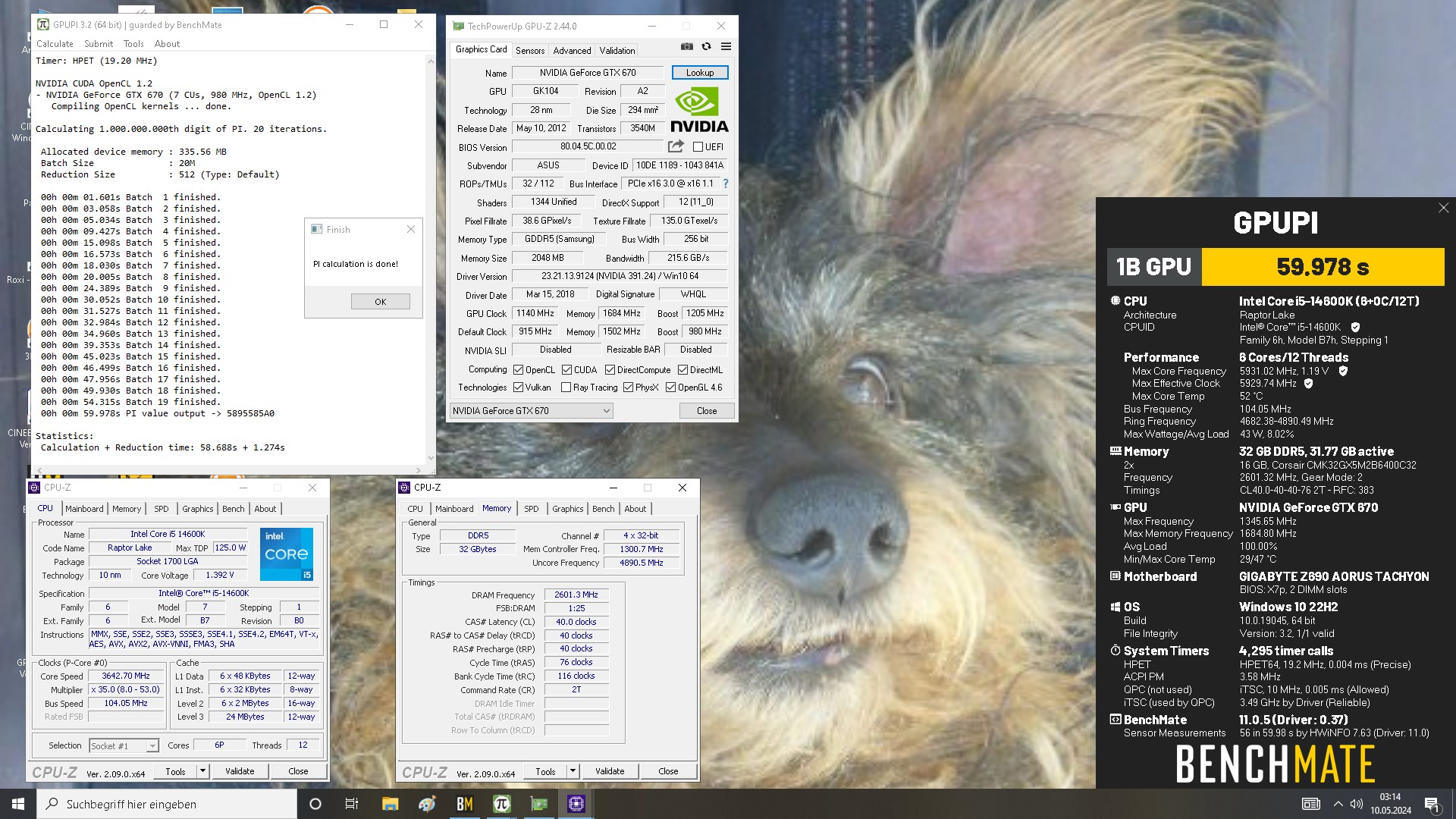Open Task View in taskbar
This screenshot has height=819, width=1456.
pos(352,804)
